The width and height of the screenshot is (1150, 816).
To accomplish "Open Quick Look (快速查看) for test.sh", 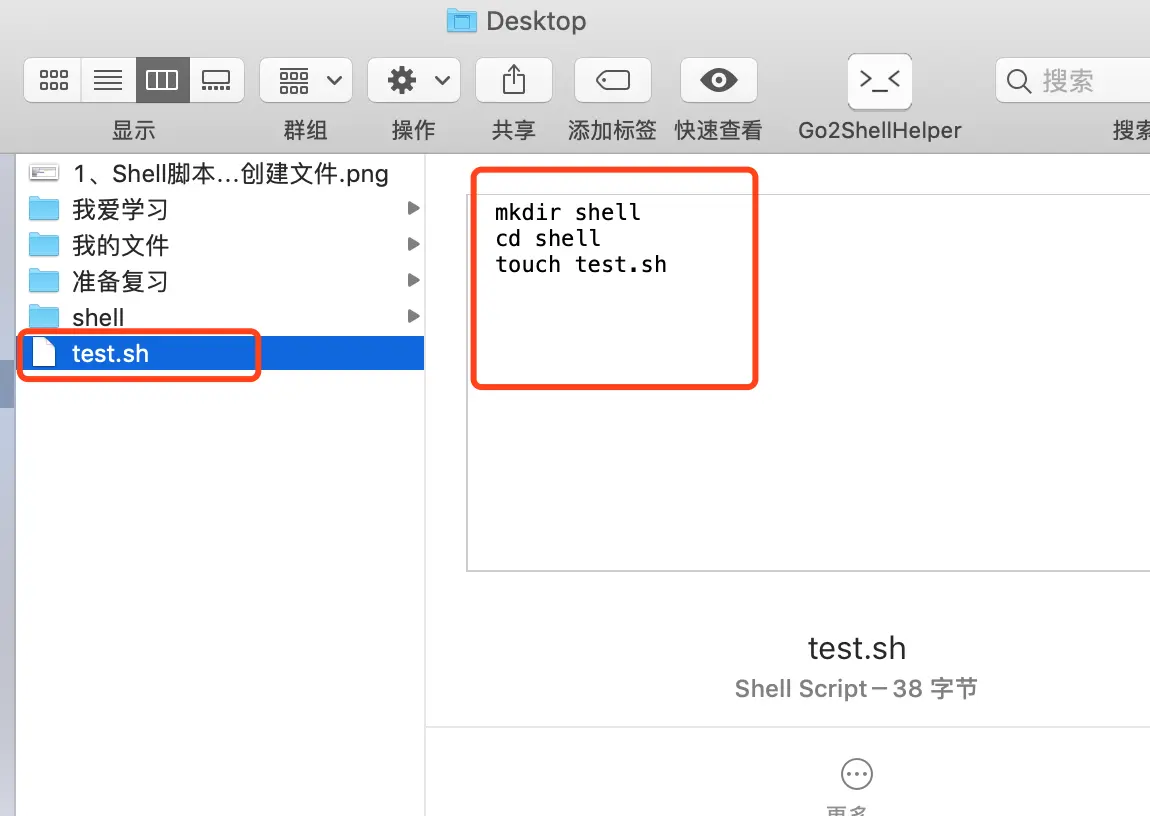I will click(x=718, y=80).
